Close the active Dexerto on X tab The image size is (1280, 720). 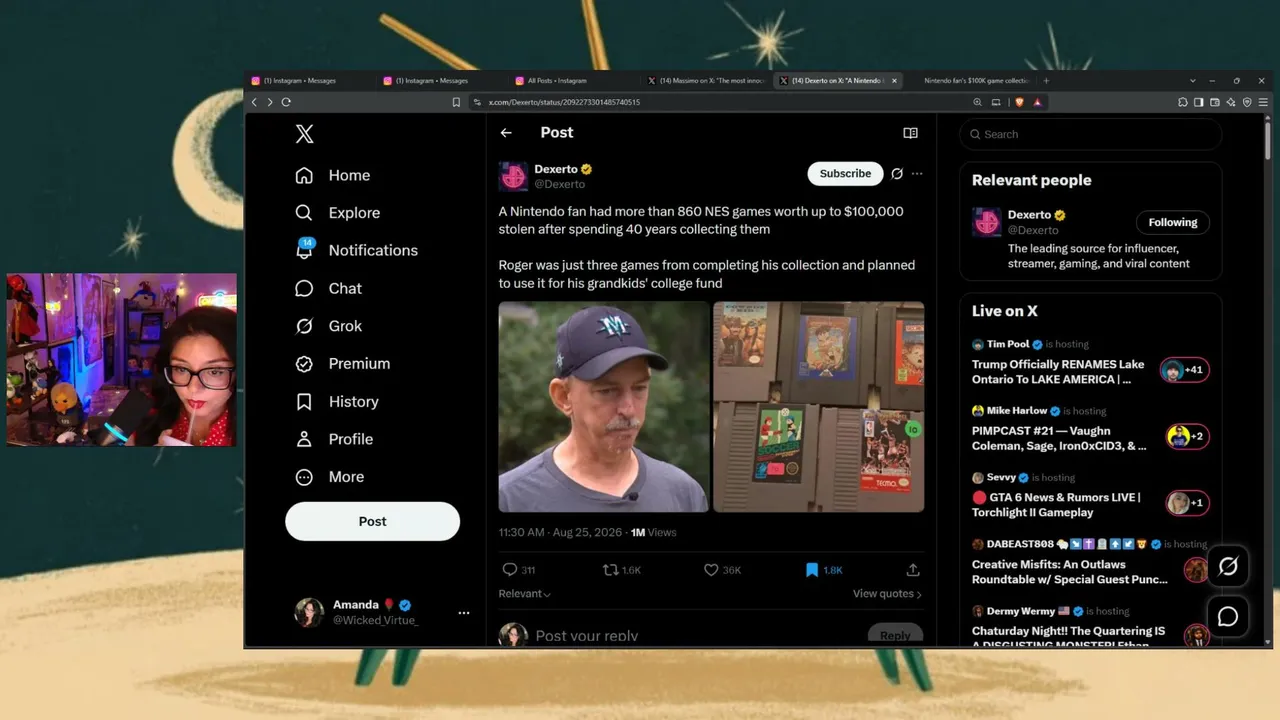click(894, 81)
